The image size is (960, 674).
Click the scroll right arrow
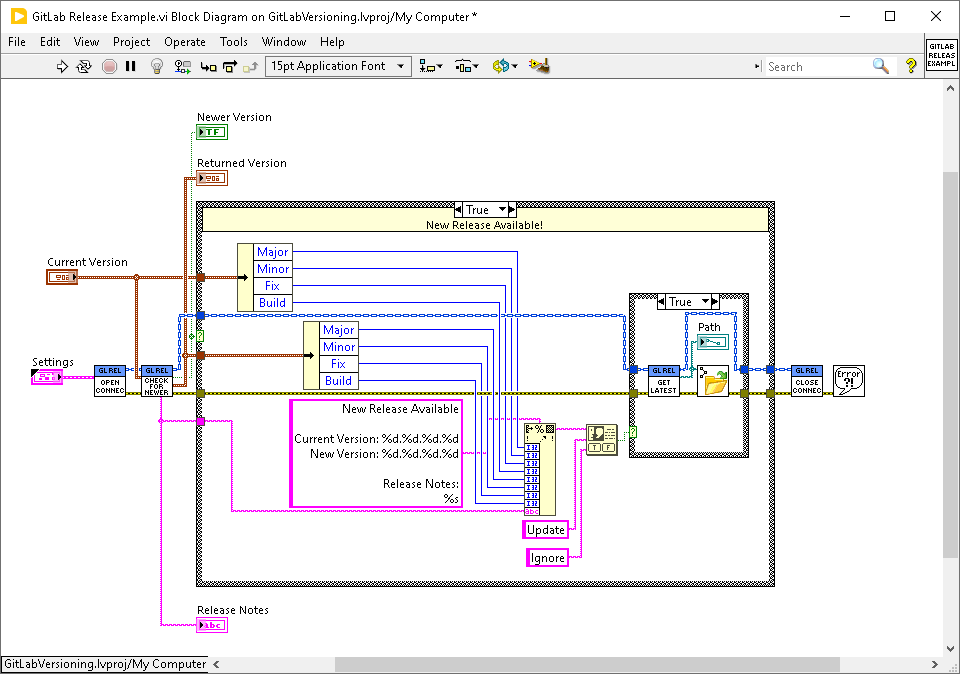point(934,664)
